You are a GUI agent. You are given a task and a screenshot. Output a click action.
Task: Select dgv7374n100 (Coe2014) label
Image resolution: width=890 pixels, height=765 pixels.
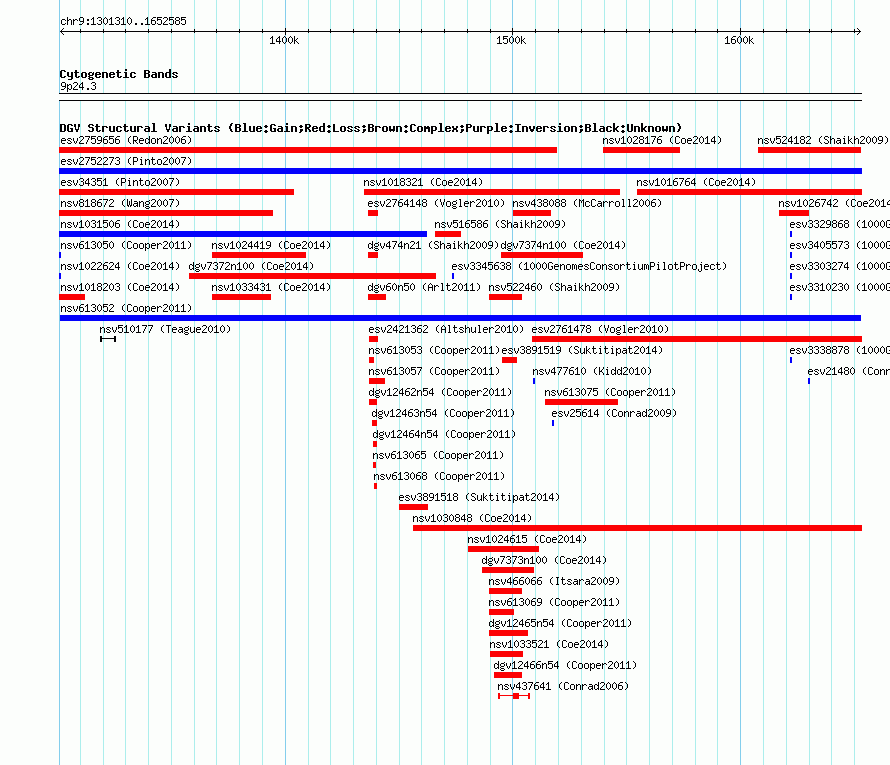click(x=563, y=245)
